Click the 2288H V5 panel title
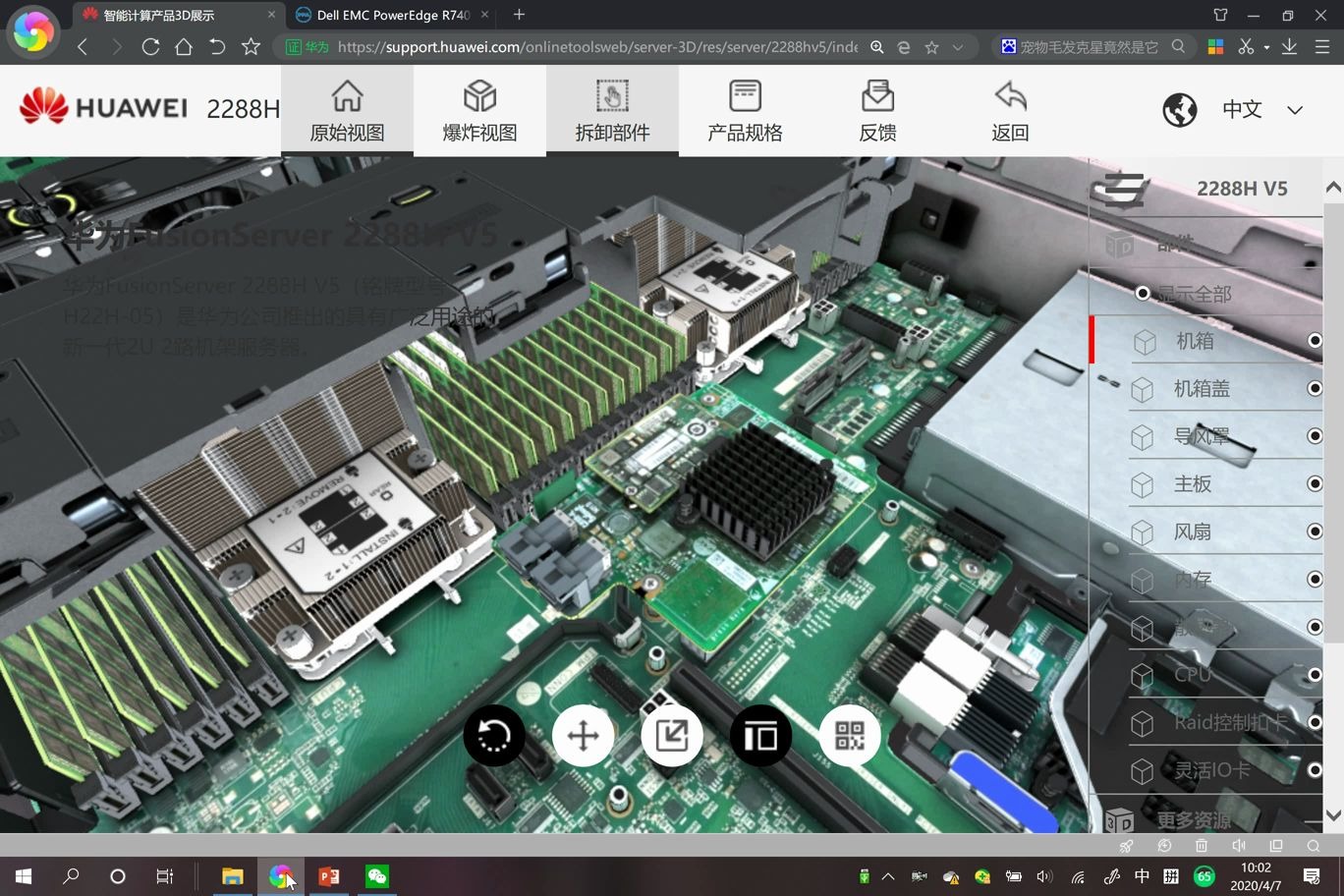Image resolution: width=1344 pixels, height=896 pixels. point(1242,189)
